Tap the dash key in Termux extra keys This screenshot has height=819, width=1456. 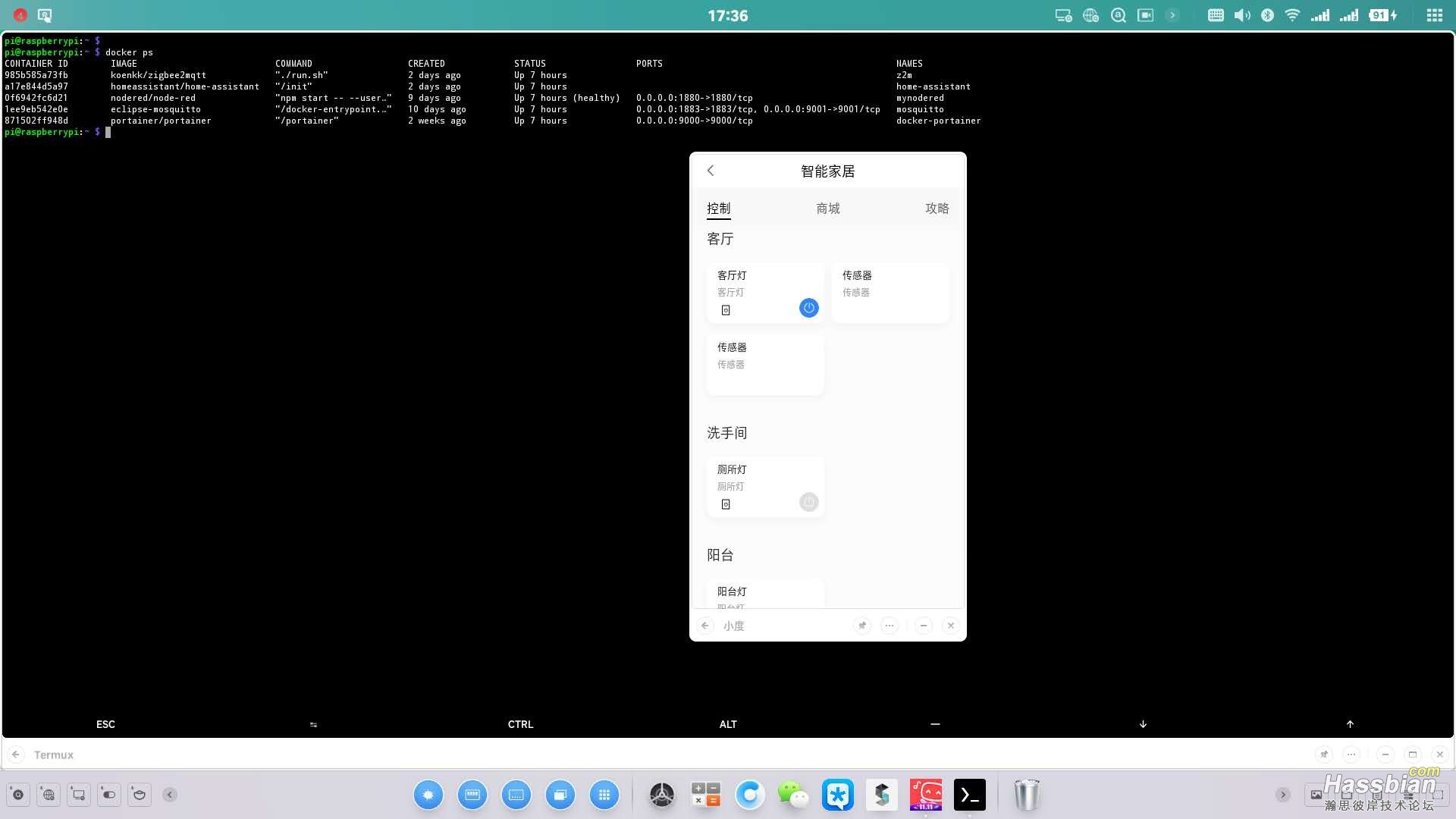(x=935, y=724)
